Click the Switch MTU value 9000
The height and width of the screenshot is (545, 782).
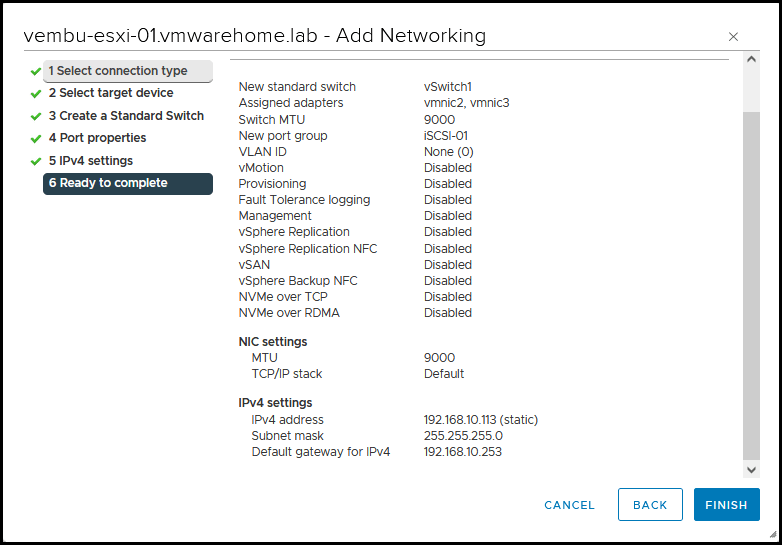tap(439, 120)
